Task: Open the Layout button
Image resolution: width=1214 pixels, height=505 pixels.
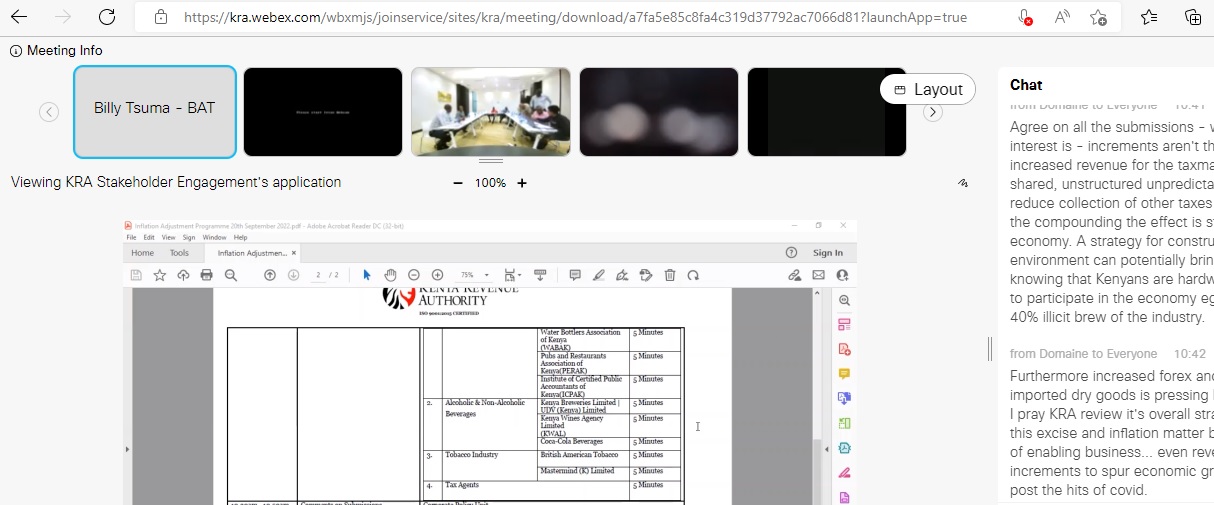Action: click(928, 89)
